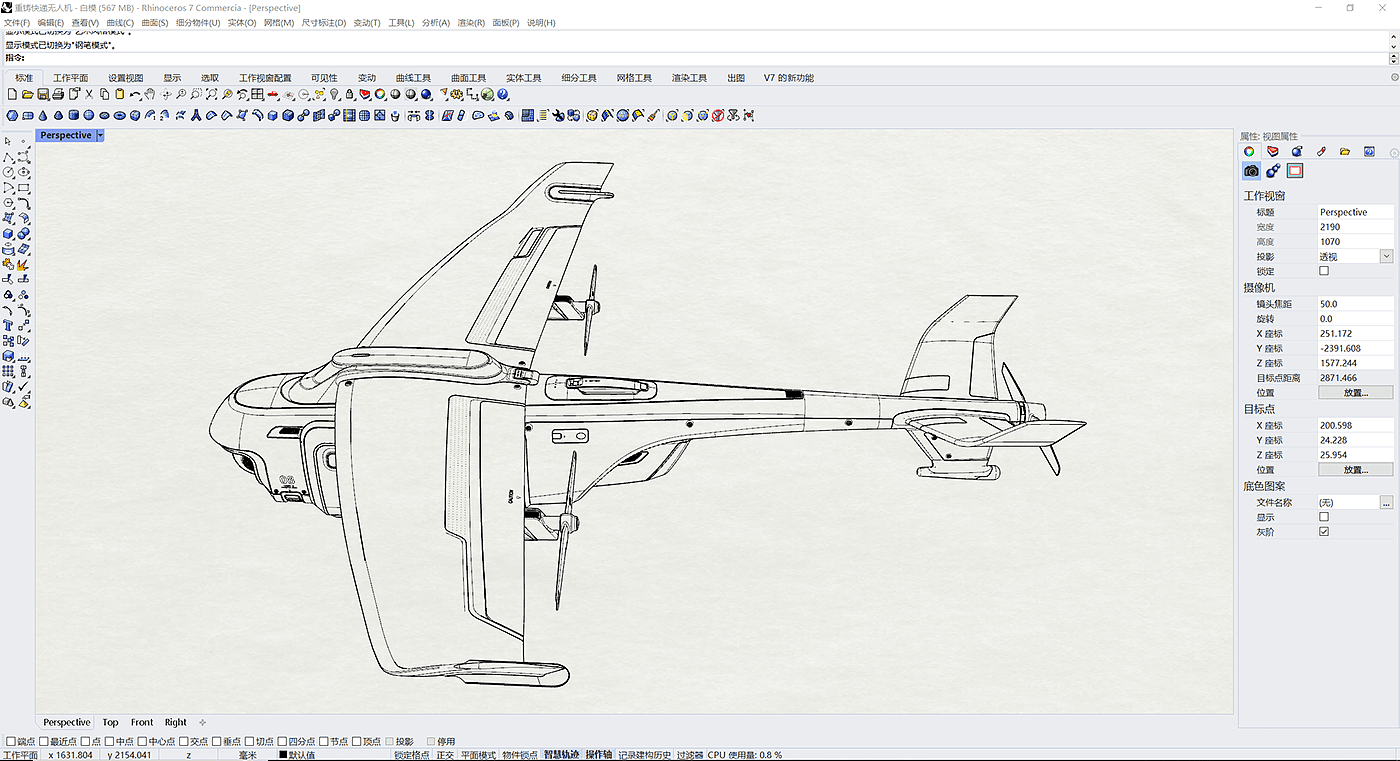Click the camera position 放置... button
The image size is (1400, 761).
(x=1355, y=393)
